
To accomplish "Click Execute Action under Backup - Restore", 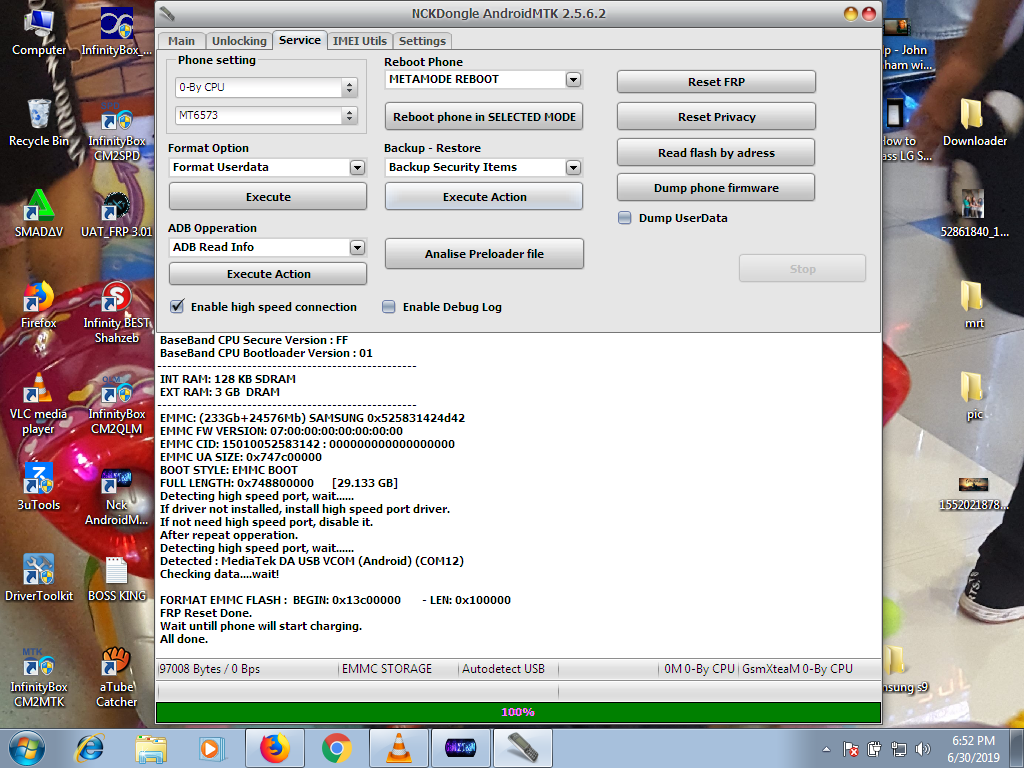I will pos(484,197).
